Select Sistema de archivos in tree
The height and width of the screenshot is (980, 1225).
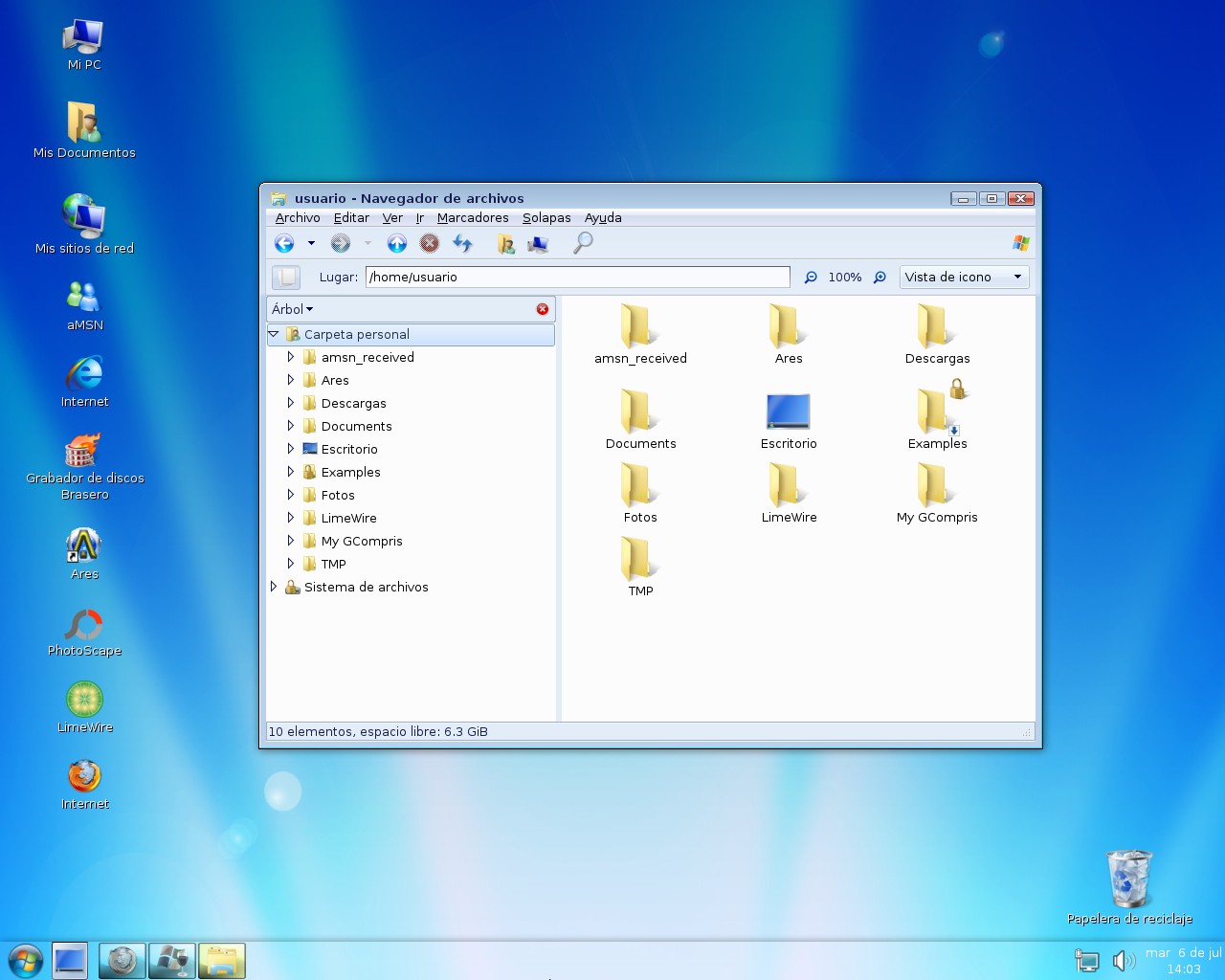[x=366, y=587]
